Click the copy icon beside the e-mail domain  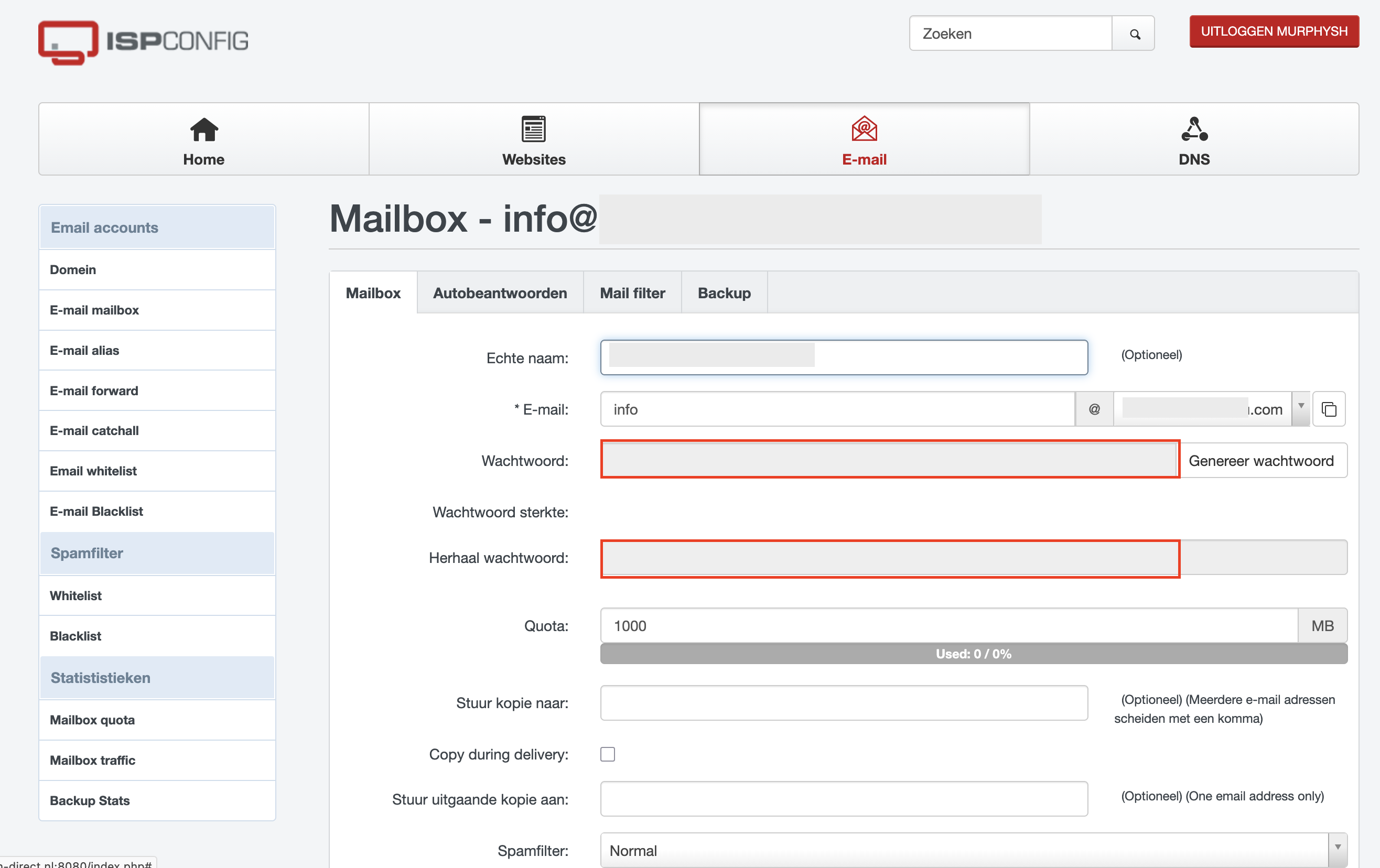1329,409
